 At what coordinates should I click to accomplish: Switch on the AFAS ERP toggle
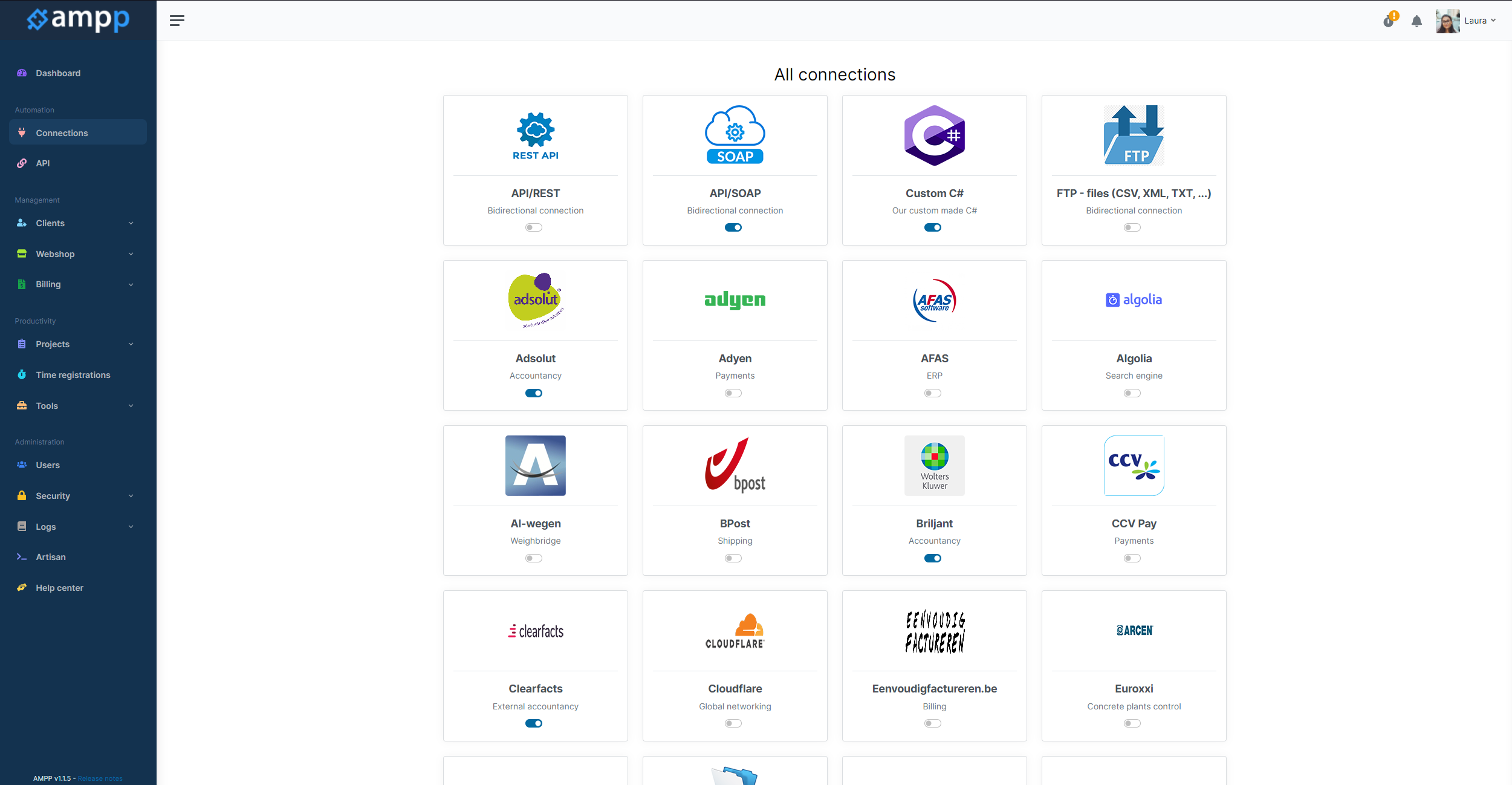933,393
